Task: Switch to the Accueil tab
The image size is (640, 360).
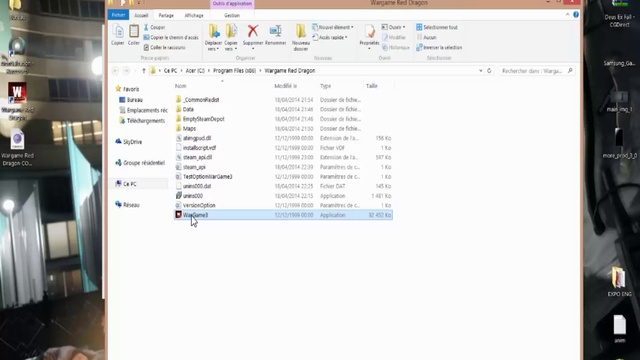Action: [x=141, y=16]
